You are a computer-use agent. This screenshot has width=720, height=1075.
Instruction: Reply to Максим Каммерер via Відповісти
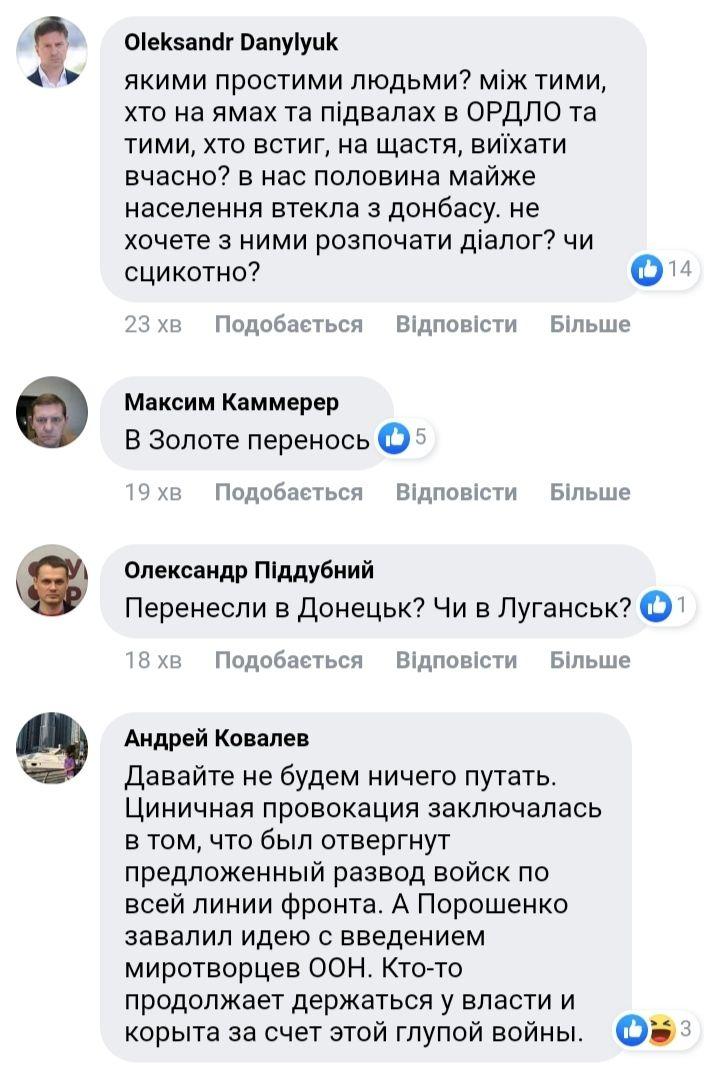[456, 492]
